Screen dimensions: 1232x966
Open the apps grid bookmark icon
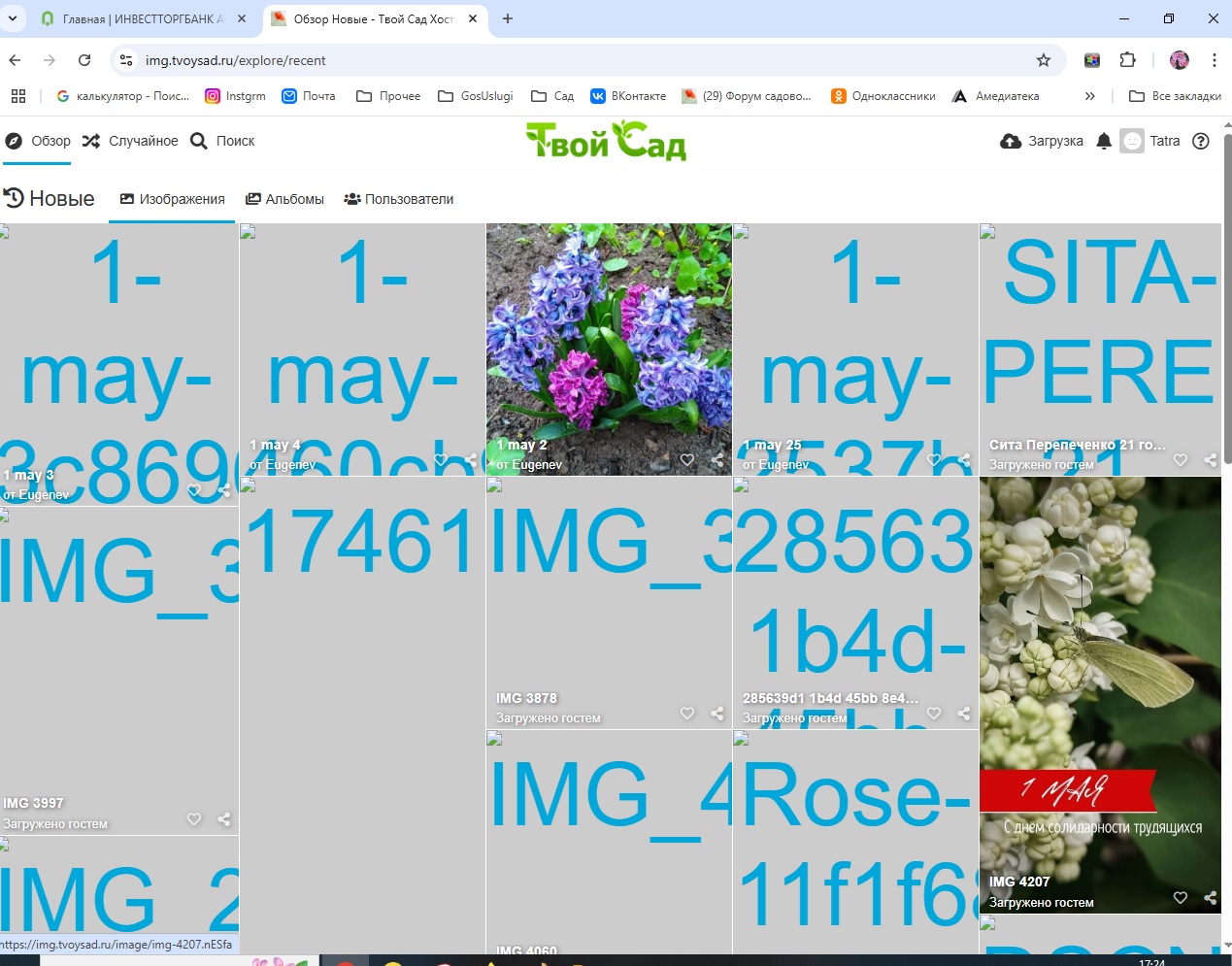[18, 96]
